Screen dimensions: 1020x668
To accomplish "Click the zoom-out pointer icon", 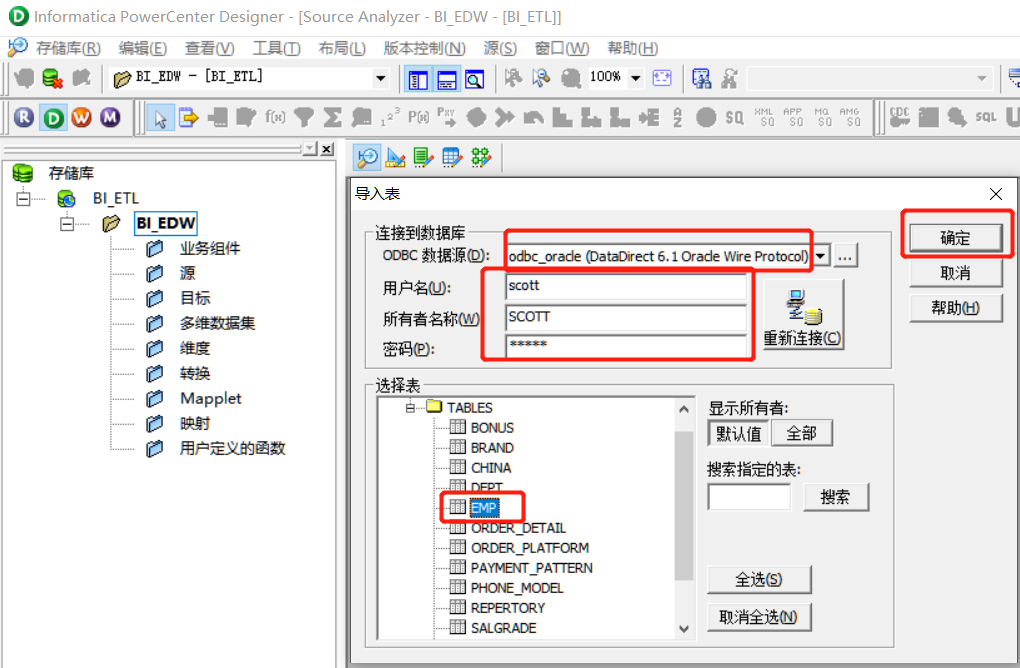I will pyautogui.click(x=541, y=79).
